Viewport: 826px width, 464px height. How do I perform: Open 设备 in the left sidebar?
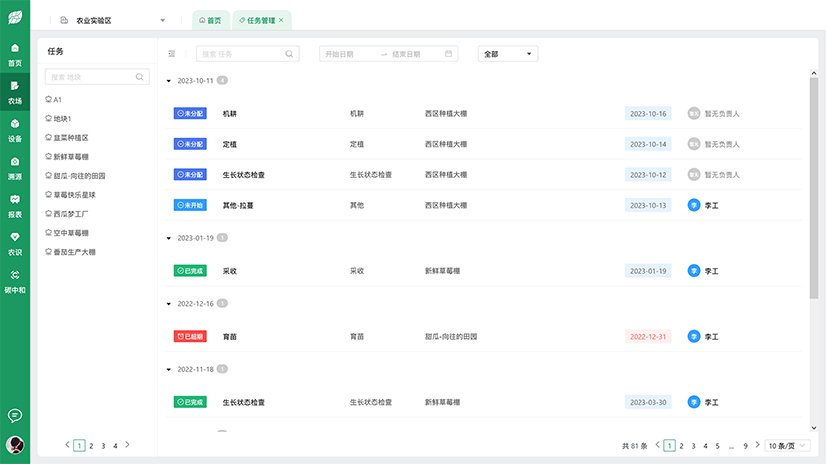15,130
